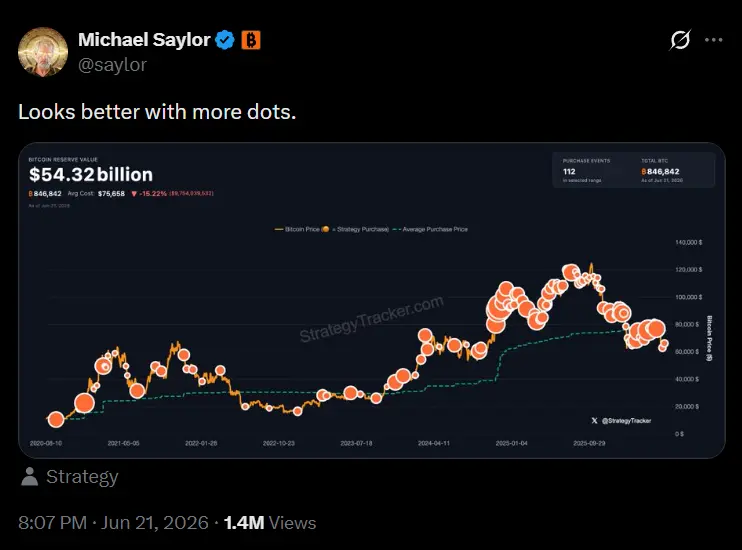This screenshot has height=550, width=742.
Task: Click the Purchase Events 112 stat box
Action: [x=586, y=170]
